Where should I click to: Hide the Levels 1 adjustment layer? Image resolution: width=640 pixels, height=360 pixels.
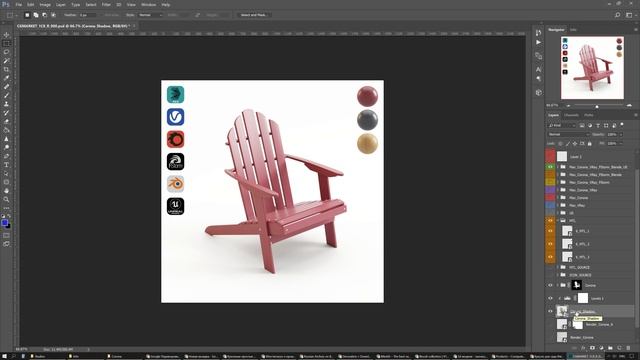click(550, 298)
